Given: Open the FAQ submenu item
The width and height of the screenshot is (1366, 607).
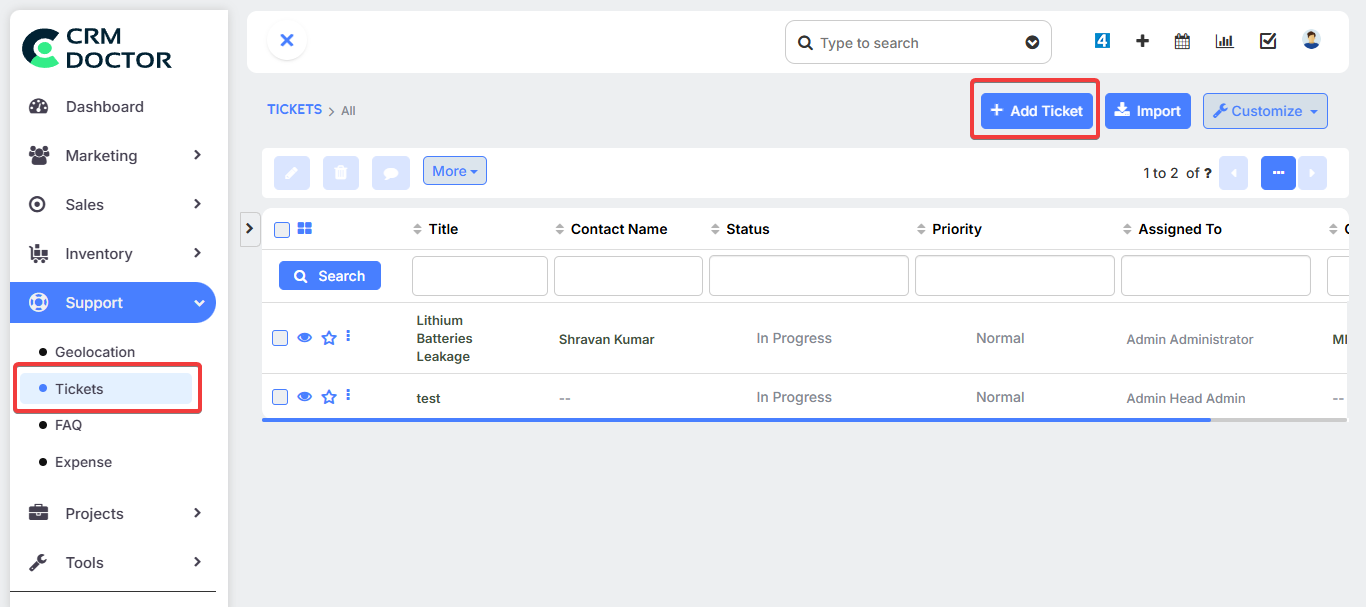Looking at the screenshot, I should click(x=68, y=425).
